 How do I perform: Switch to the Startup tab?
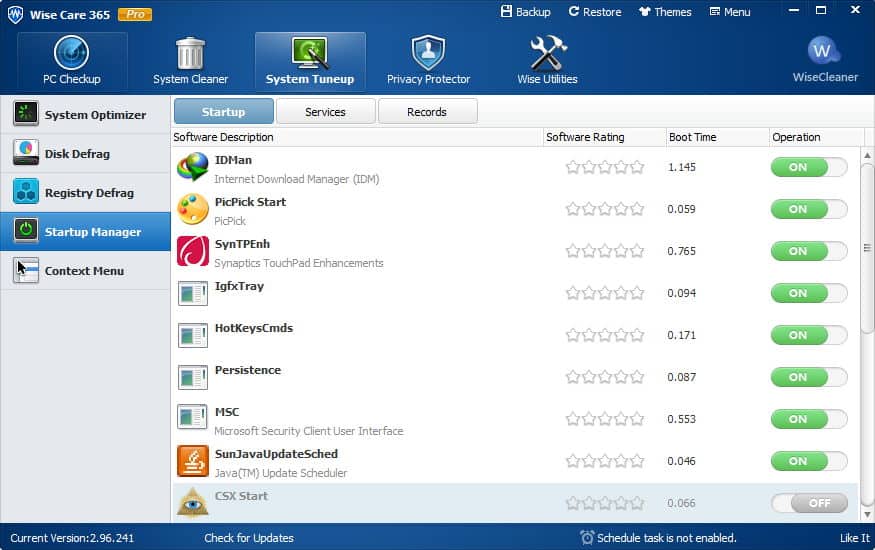point(224,112)
